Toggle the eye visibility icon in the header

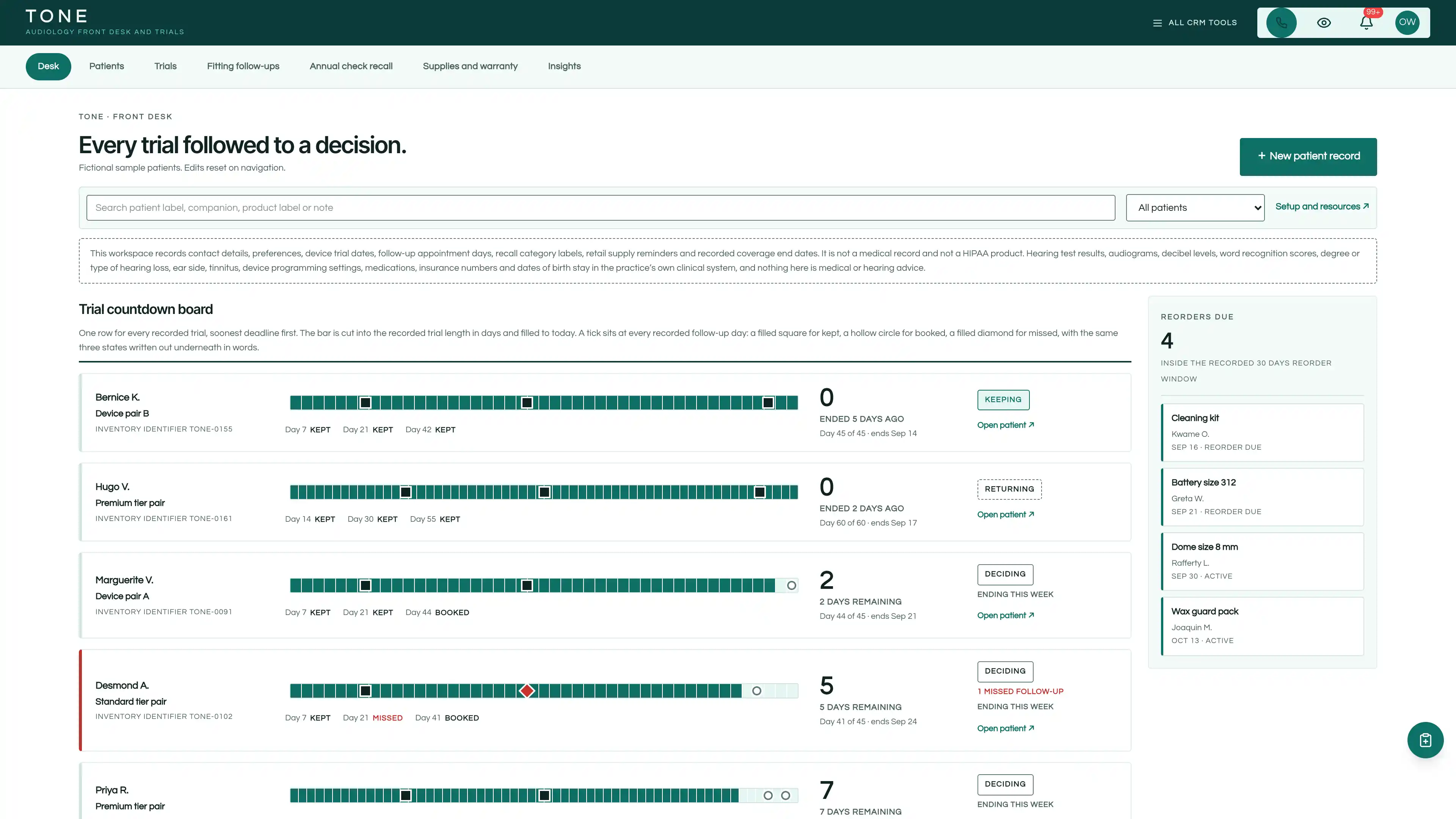[x=1324, y=23]
